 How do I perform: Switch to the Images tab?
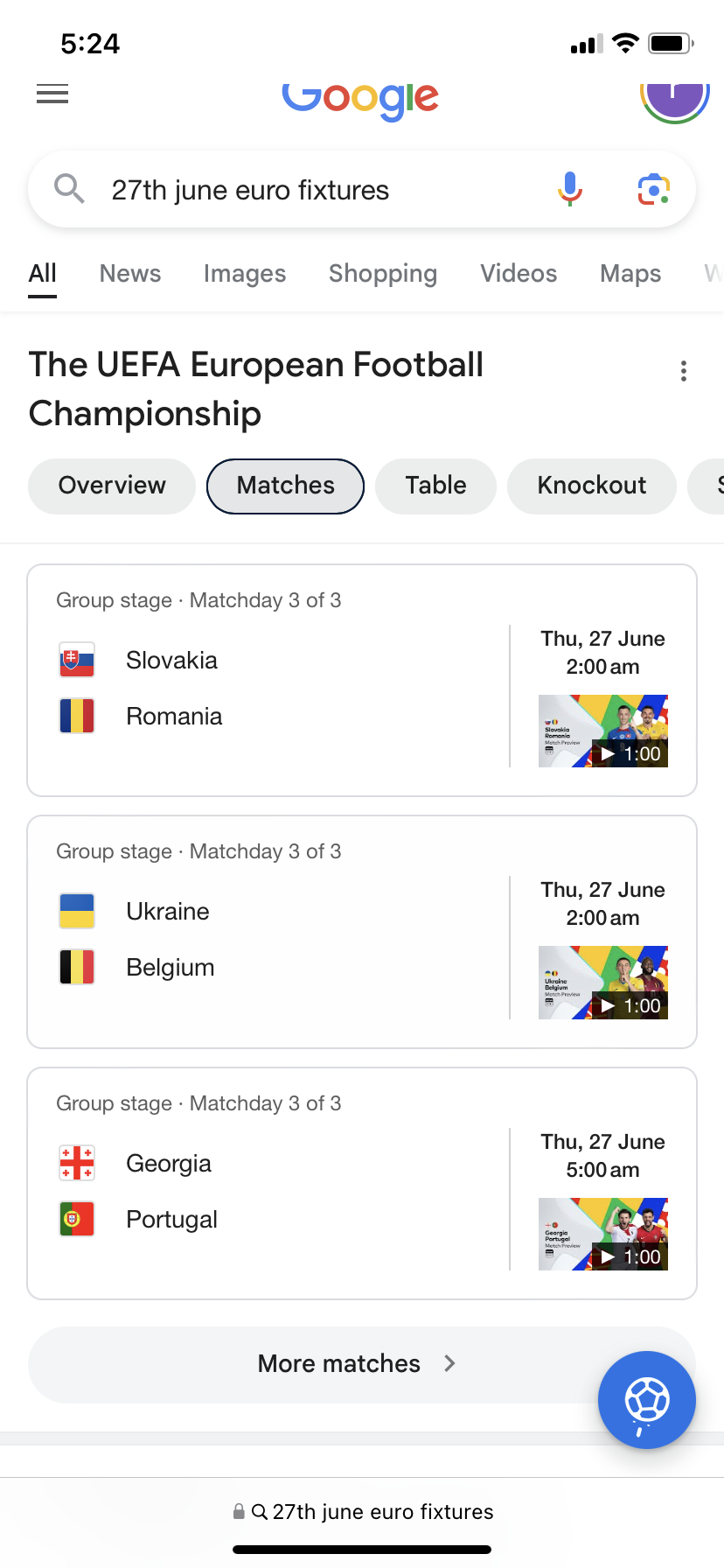[x=245, y=274]
